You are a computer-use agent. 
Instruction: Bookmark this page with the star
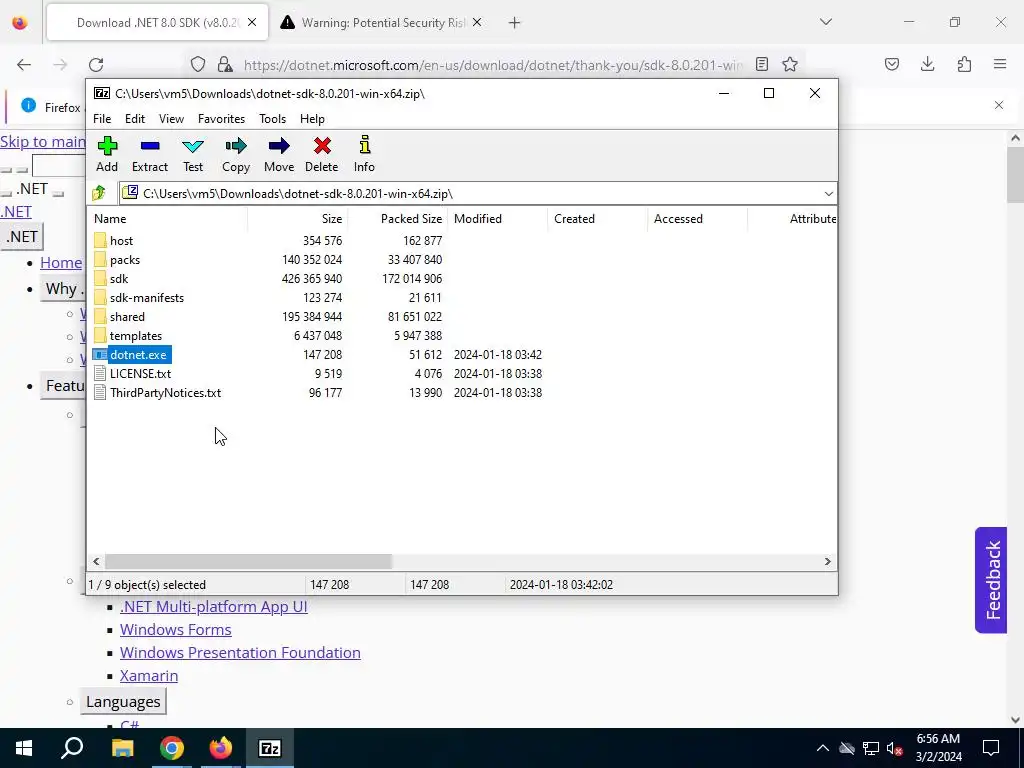pyautogui.click(x=790, y=65)
